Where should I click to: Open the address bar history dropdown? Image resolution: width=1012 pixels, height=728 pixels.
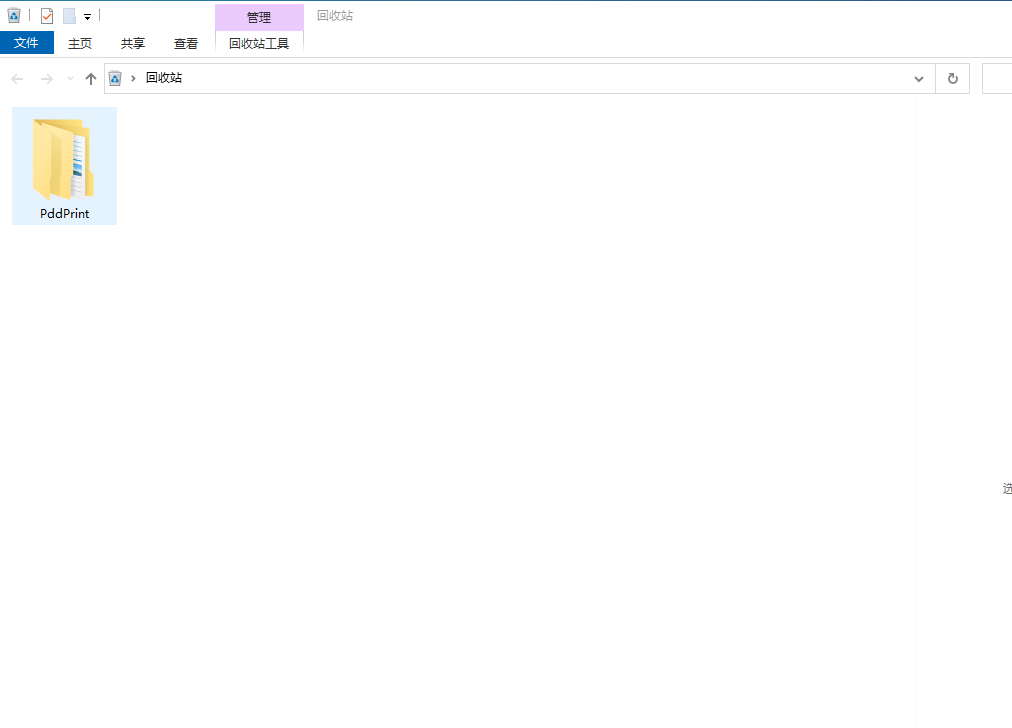[x=919, y=79]
